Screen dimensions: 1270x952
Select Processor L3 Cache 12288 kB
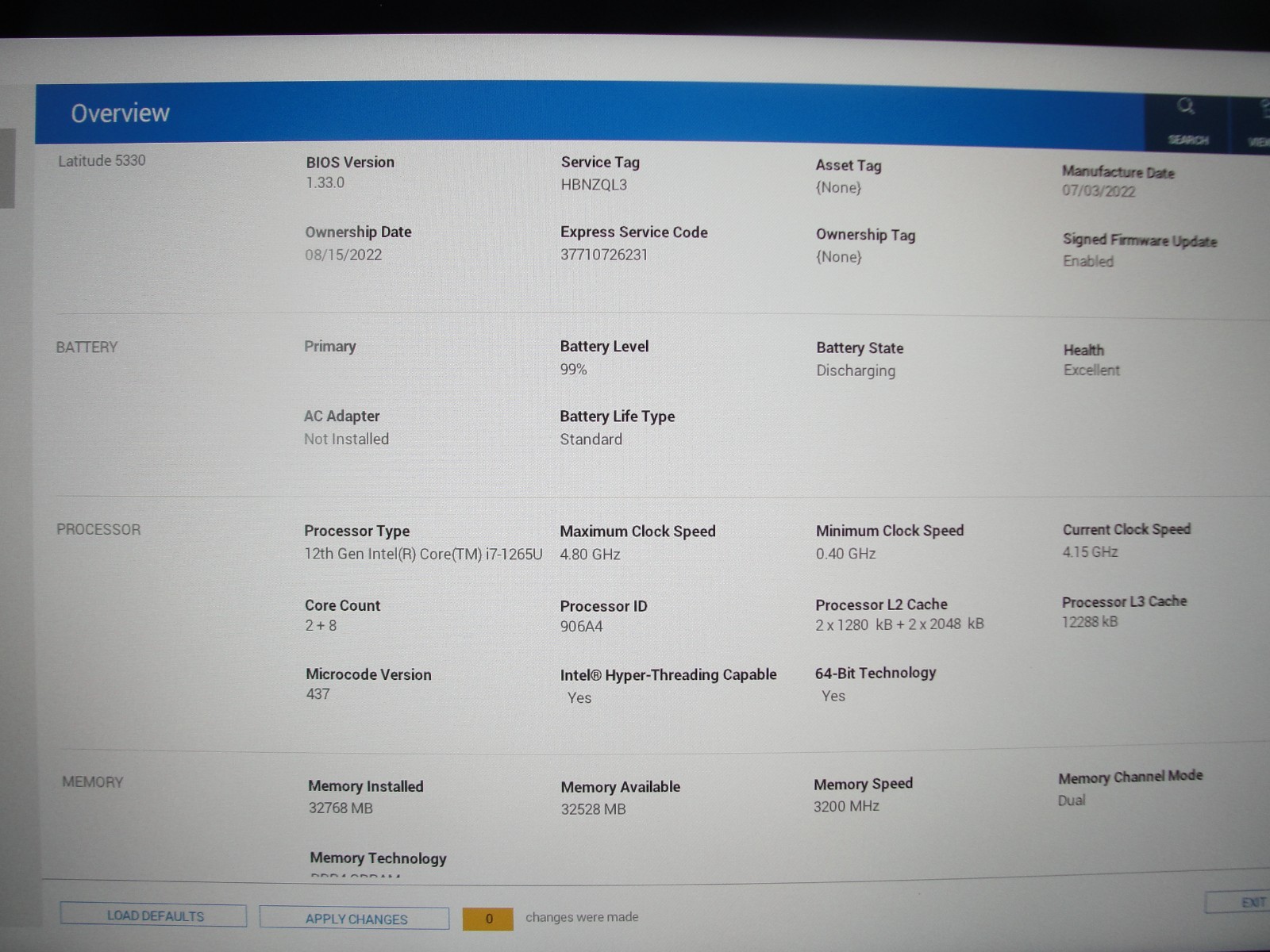[1090, 622]
